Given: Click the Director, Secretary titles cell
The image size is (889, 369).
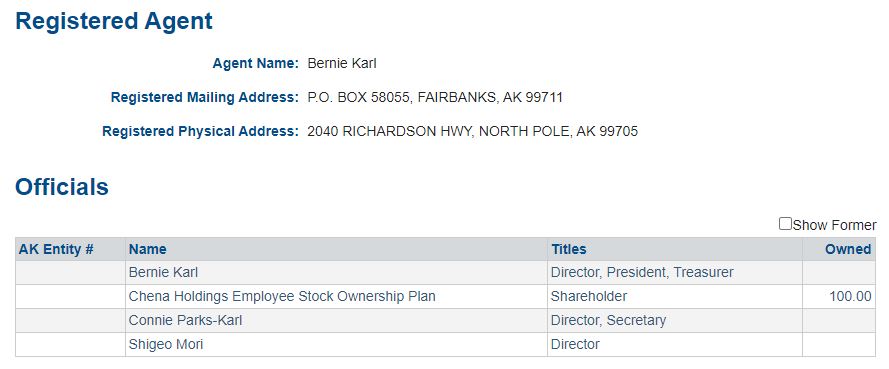Looking at the screenshot, I should 675,320.
